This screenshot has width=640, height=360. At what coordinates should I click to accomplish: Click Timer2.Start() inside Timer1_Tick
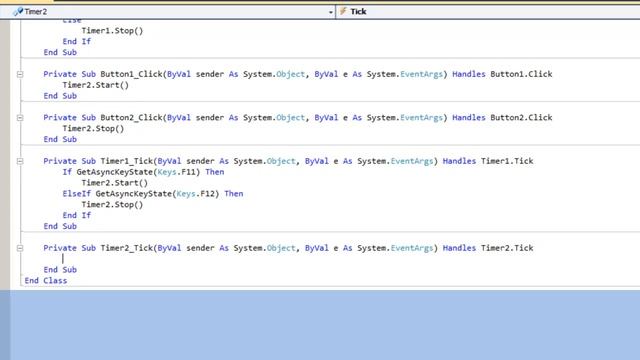[115, 183]
